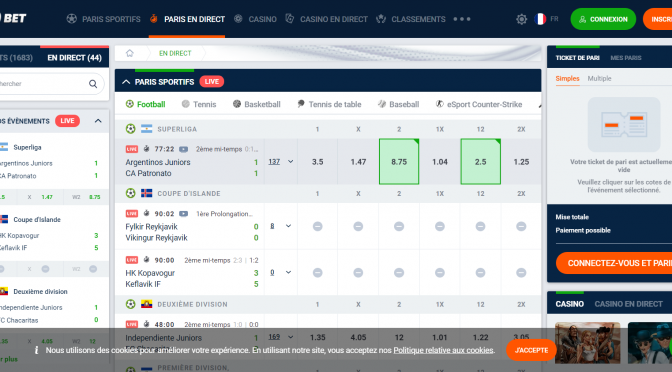Click the LIVE badge on Fylkir Reykjavik match
672x372 pixels.
132,213
